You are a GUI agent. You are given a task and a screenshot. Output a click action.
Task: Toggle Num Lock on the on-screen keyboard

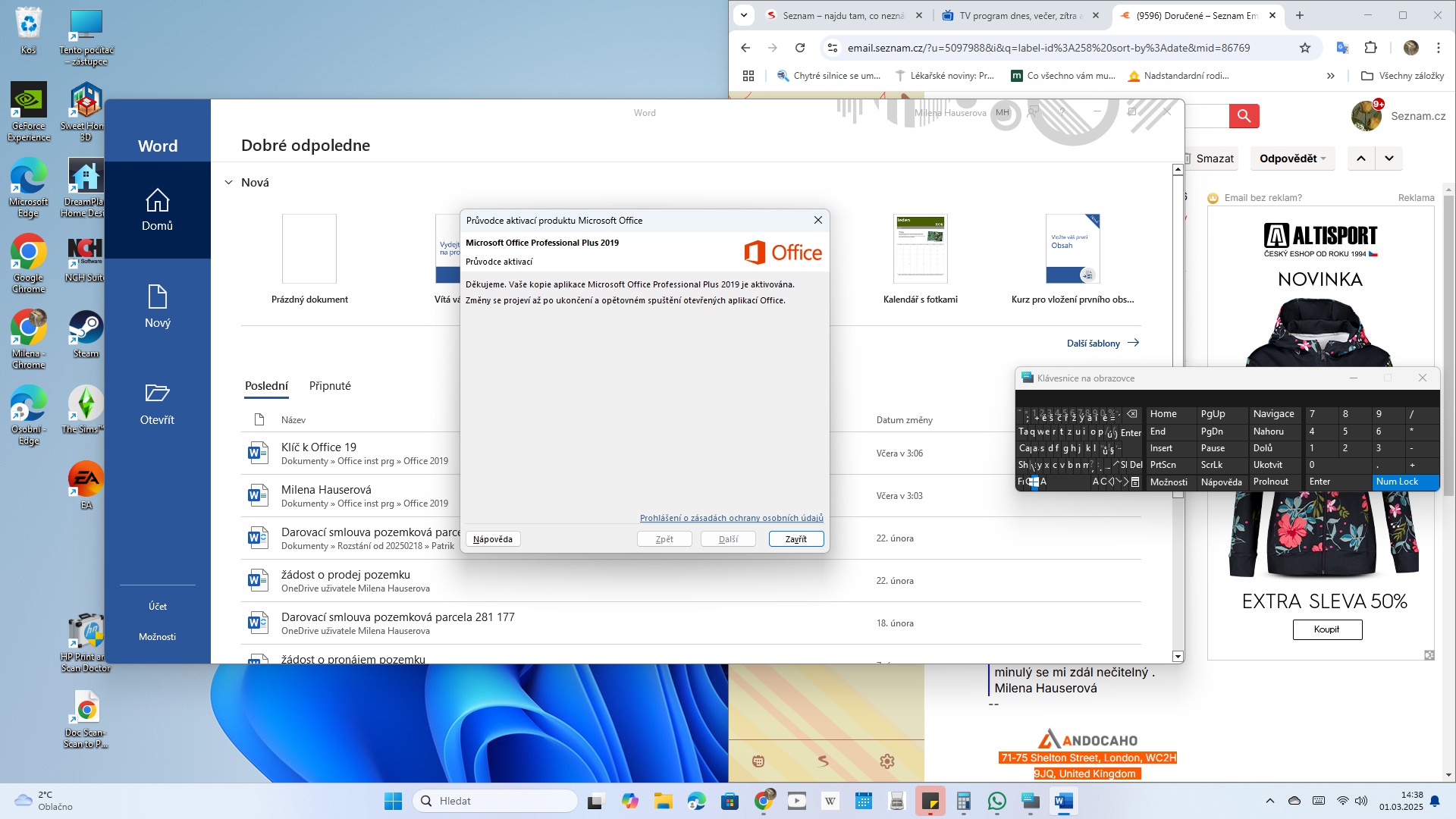1406,482
